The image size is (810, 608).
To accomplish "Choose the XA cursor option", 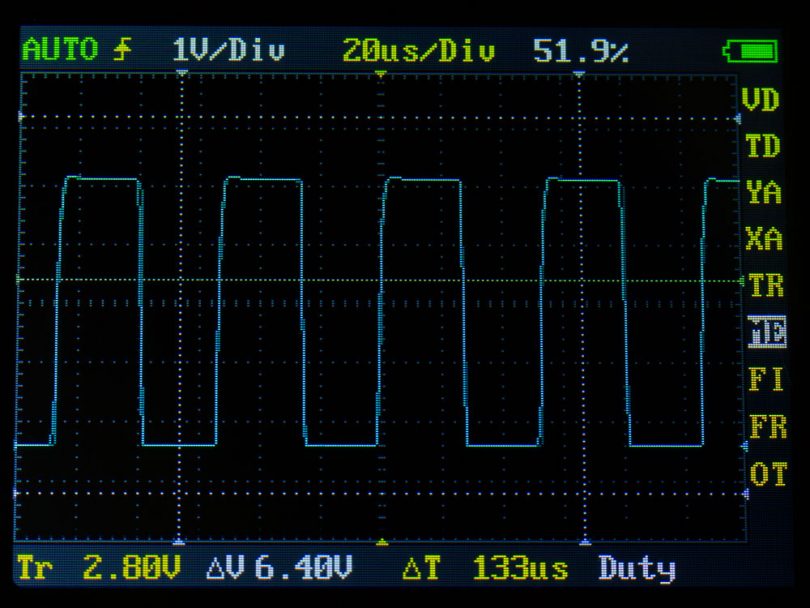I will 764,239.
